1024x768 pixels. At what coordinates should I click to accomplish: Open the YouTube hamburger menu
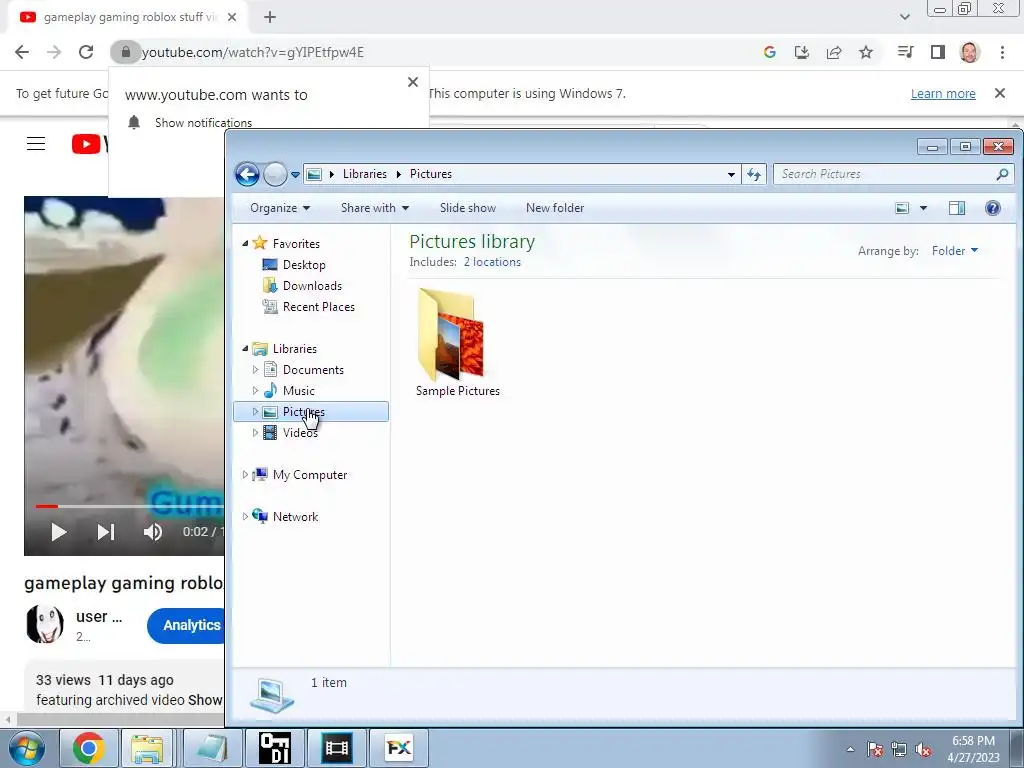click(36, 144)
